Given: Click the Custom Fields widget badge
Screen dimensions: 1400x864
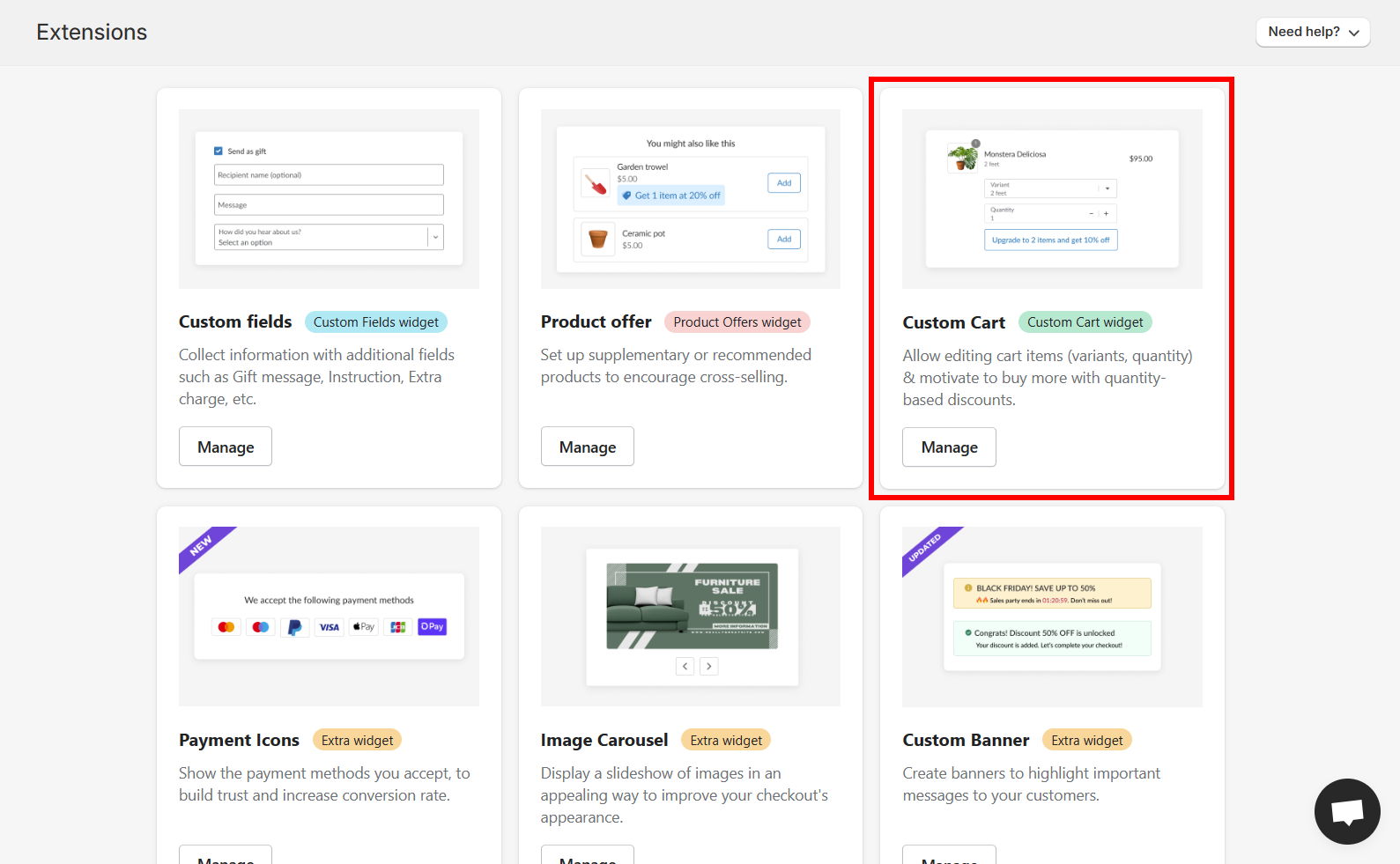Looking at the screenshot, I should [376, 322].
